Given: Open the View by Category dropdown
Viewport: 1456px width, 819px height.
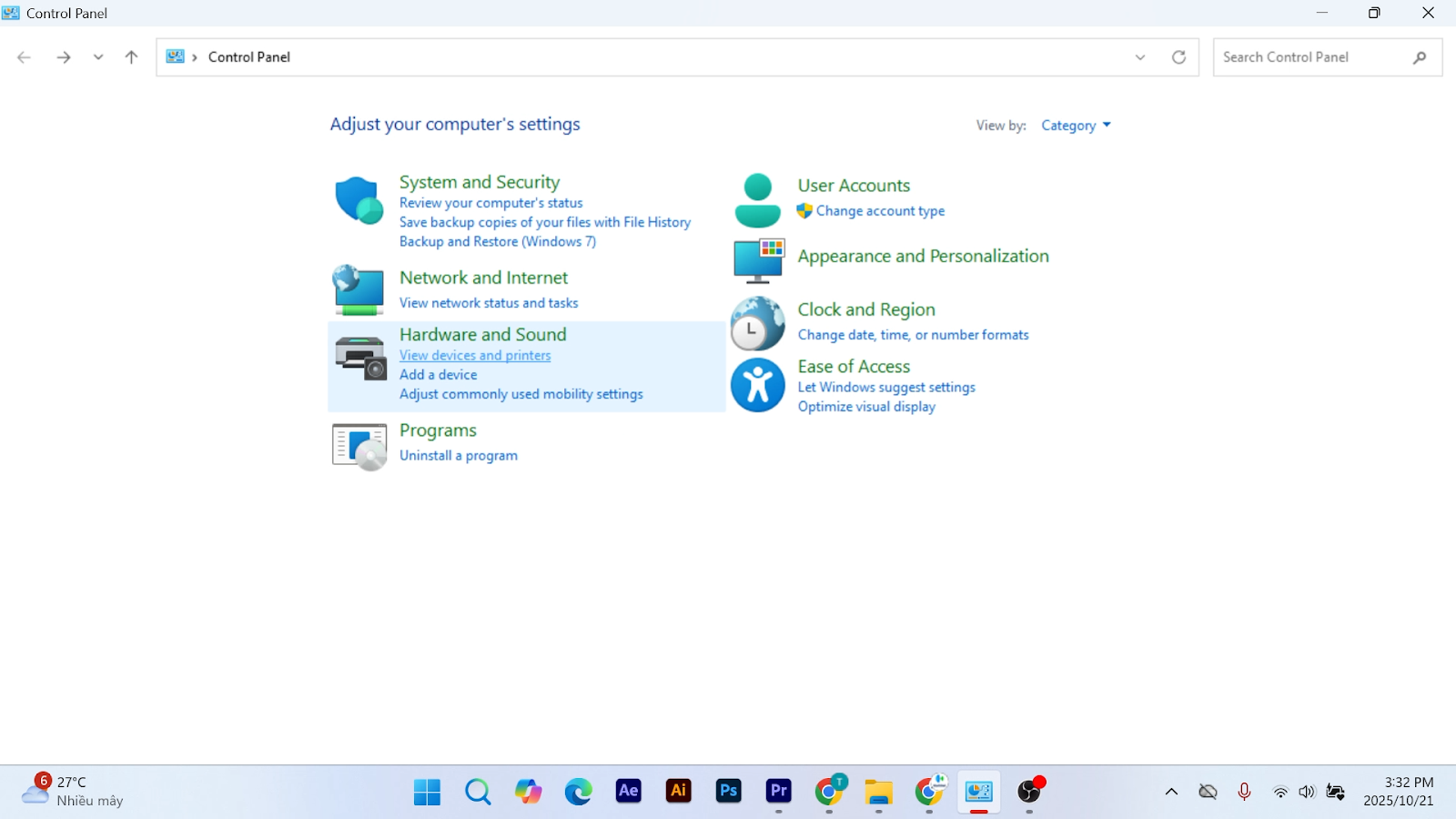Looking at the screenshot, I should pos(1076,126).
